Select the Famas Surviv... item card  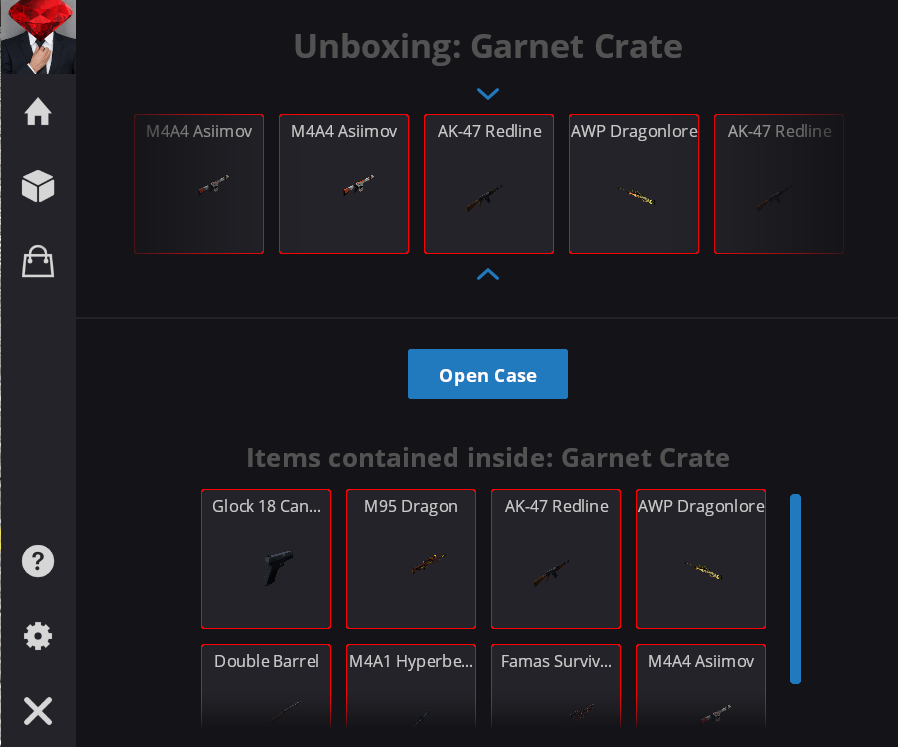(x=556, y=686)
